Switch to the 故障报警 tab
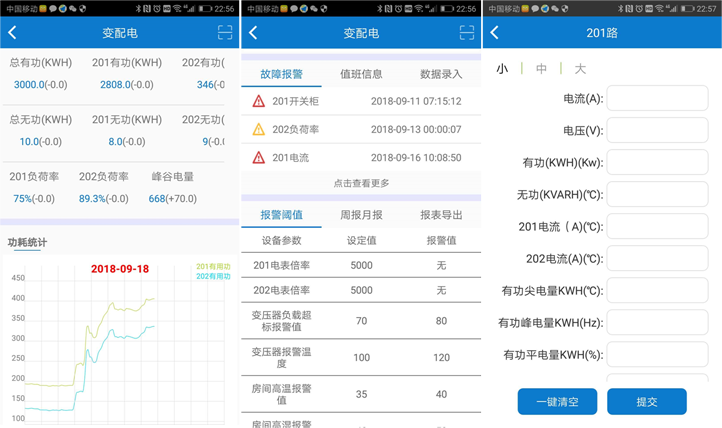The width and height of the screenshot is (722, 428). [281, 74]
